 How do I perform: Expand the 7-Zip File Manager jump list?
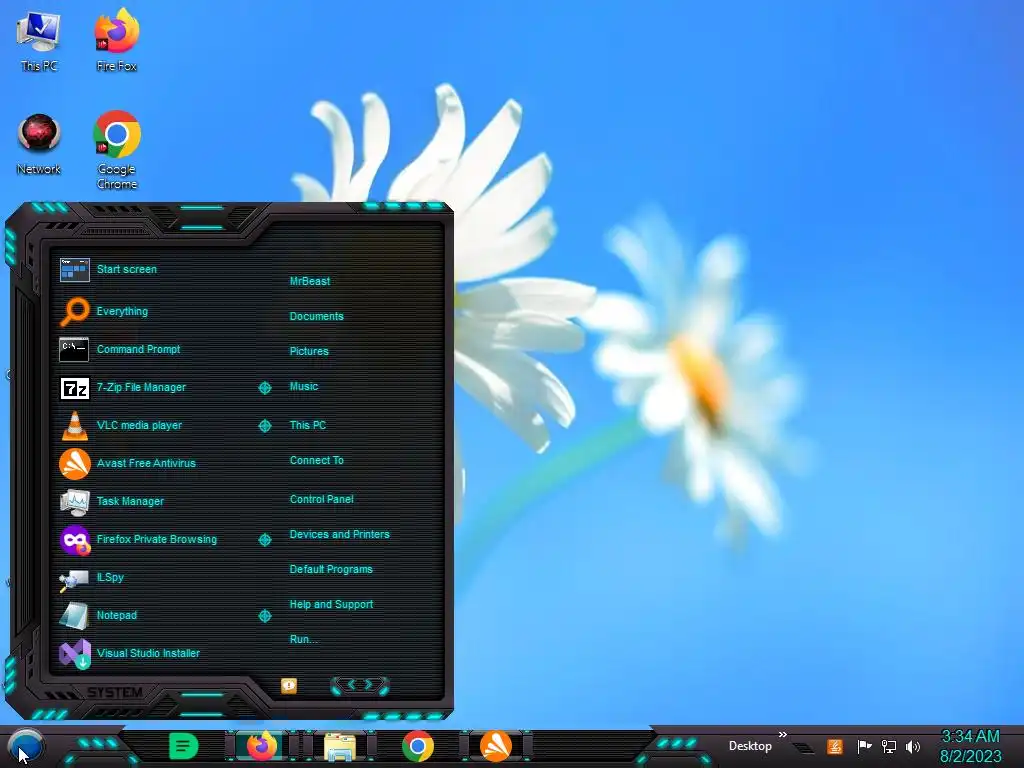tap(264, 388)
